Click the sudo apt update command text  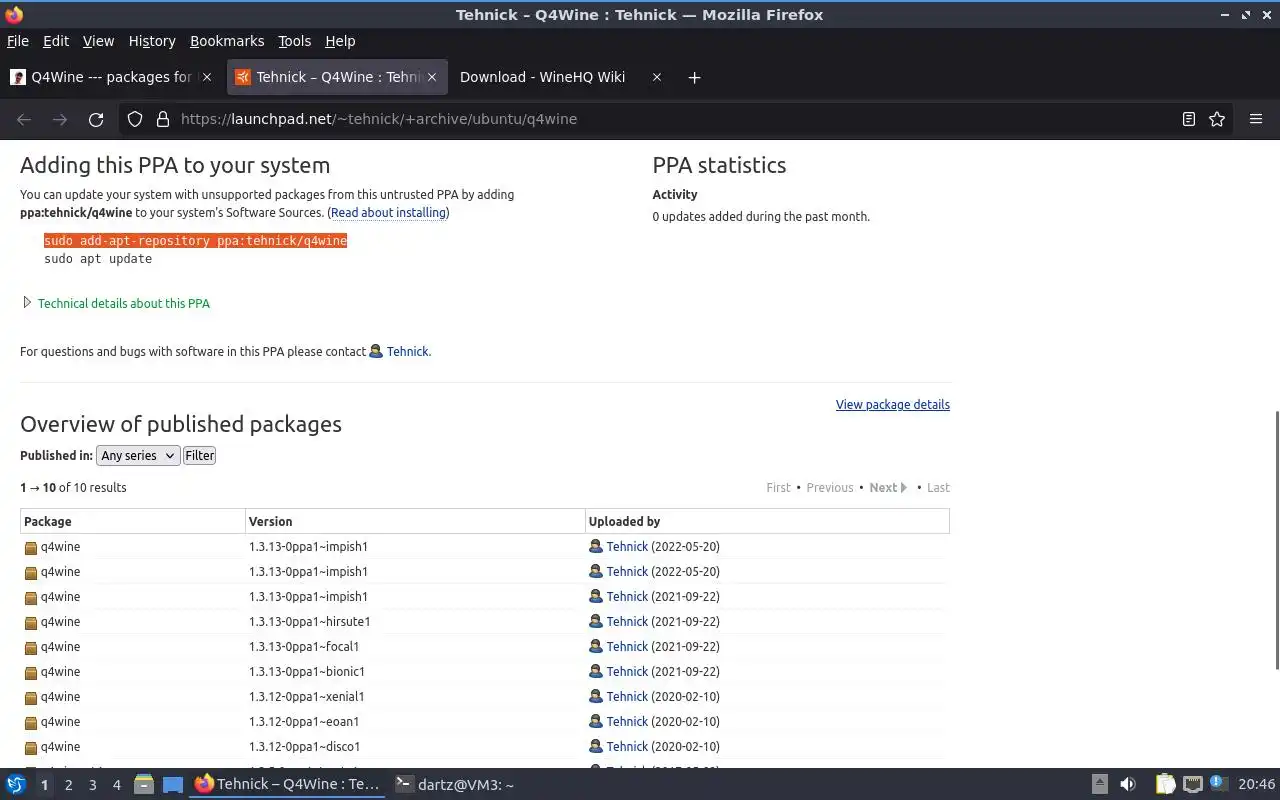[98, 259]
